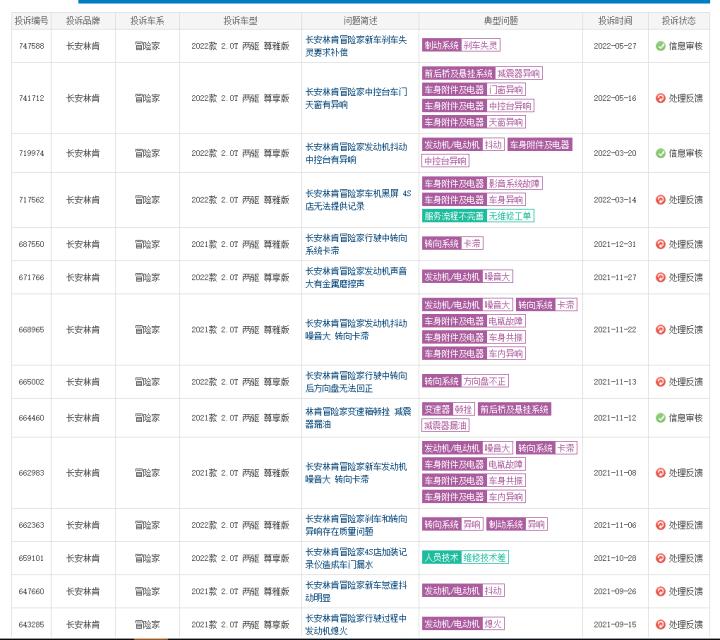Open complaint 新车刹车失灵要求补偿
This screenshot has height=640, width=720.
tap(356, 46)
